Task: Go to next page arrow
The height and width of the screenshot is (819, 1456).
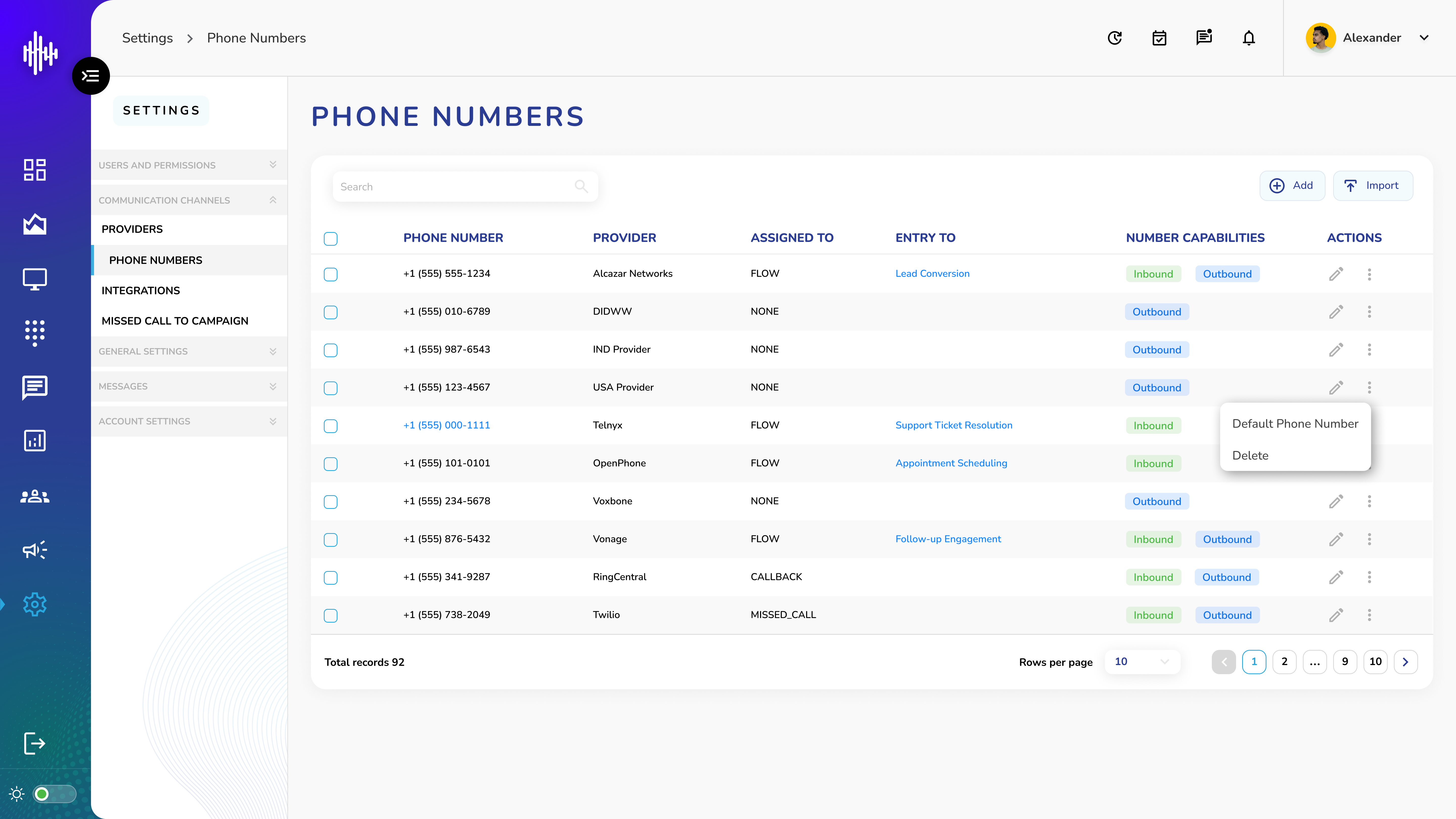Action: (1405, 661)
